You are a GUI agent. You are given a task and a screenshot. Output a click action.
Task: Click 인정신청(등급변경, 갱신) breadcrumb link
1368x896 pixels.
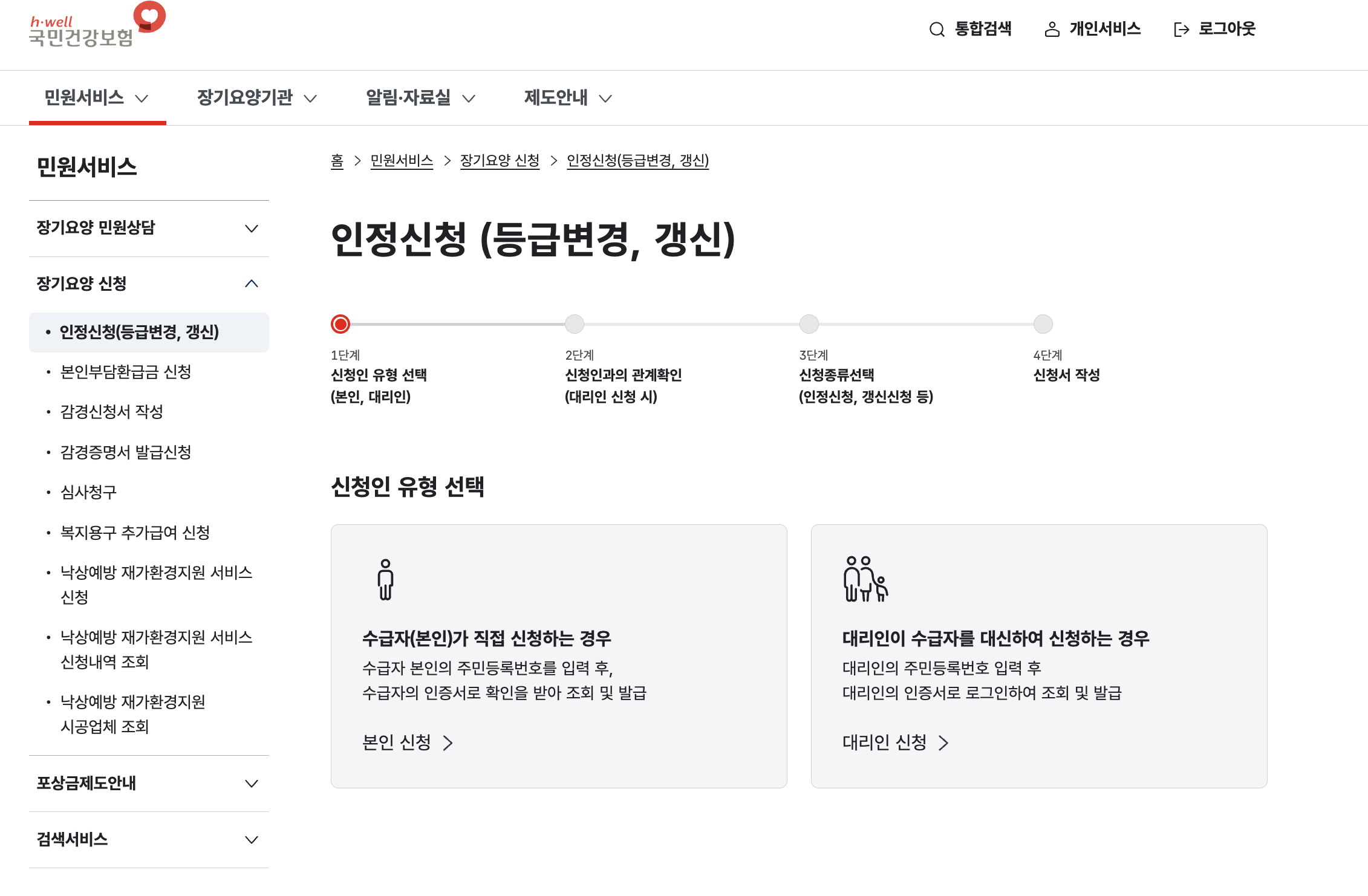[x=637, y=161]
